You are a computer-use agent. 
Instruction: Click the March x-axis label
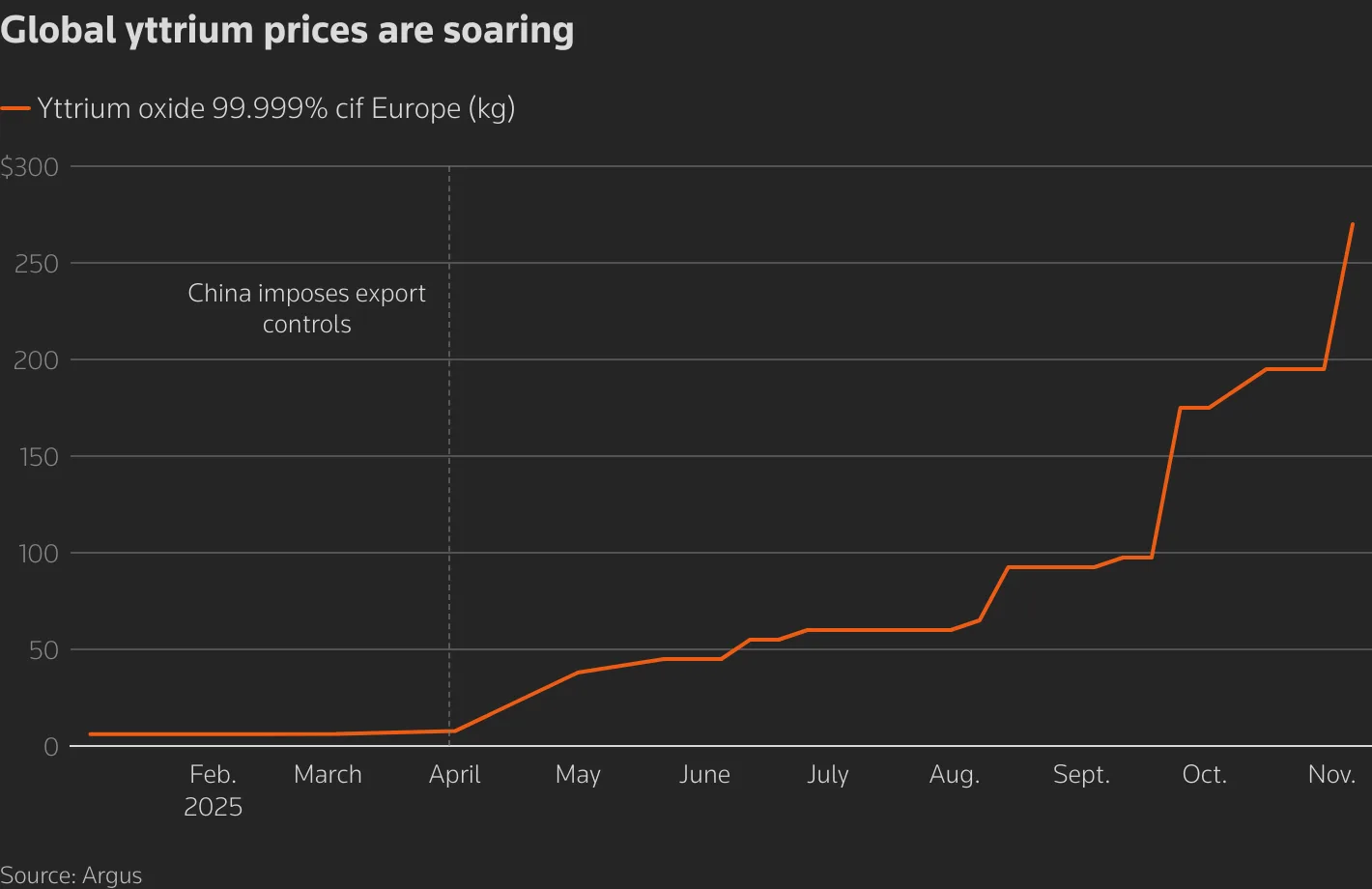coord(328,775)
